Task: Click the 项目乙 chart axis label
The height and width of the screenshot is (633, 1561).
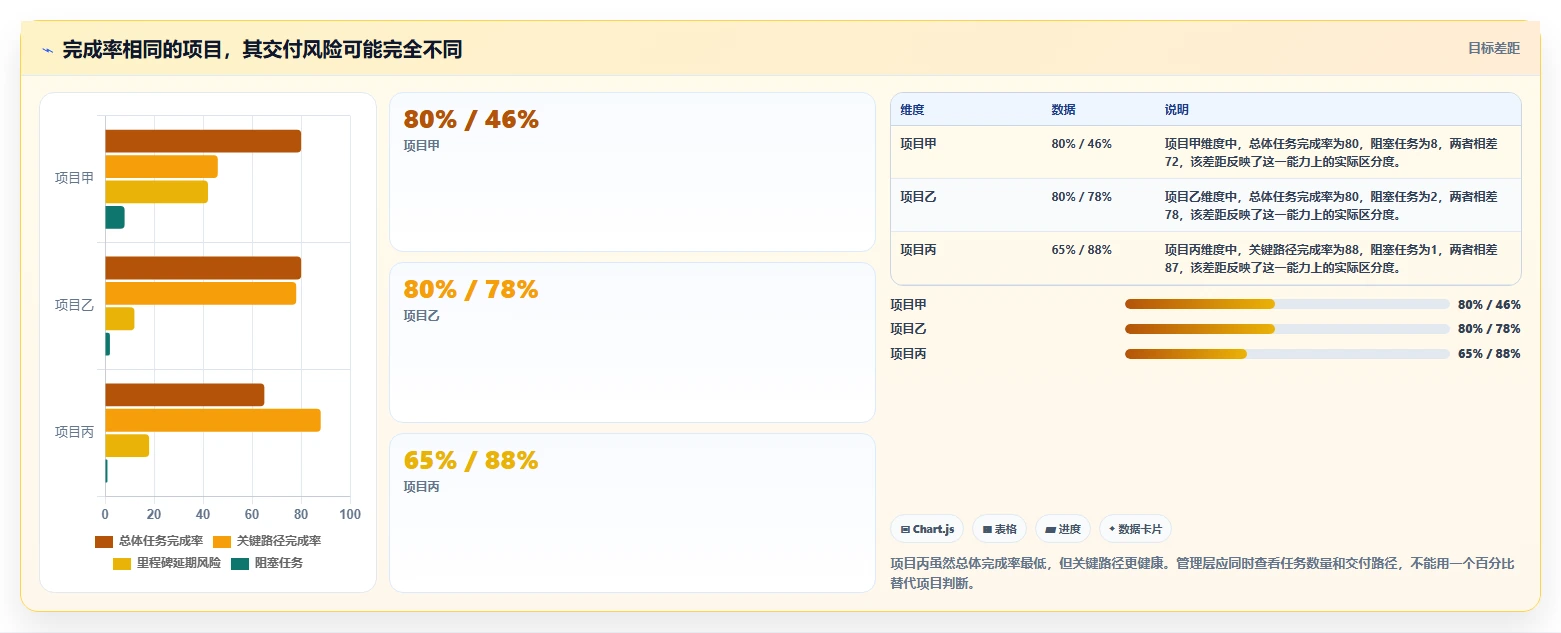Action: [x=74, y=305]
